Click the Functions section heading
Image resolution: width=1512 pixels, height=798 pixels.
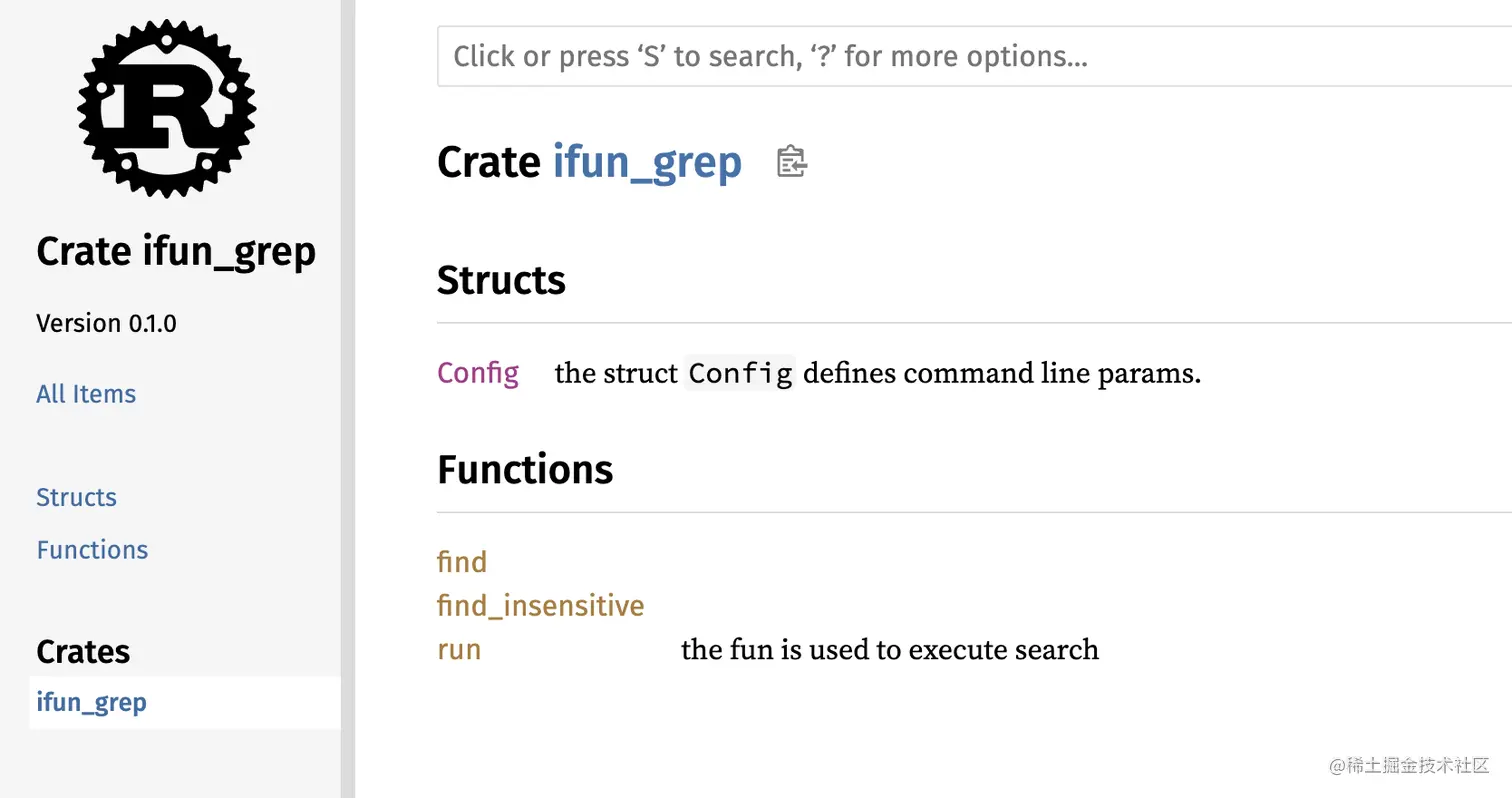tap(525, 469)
